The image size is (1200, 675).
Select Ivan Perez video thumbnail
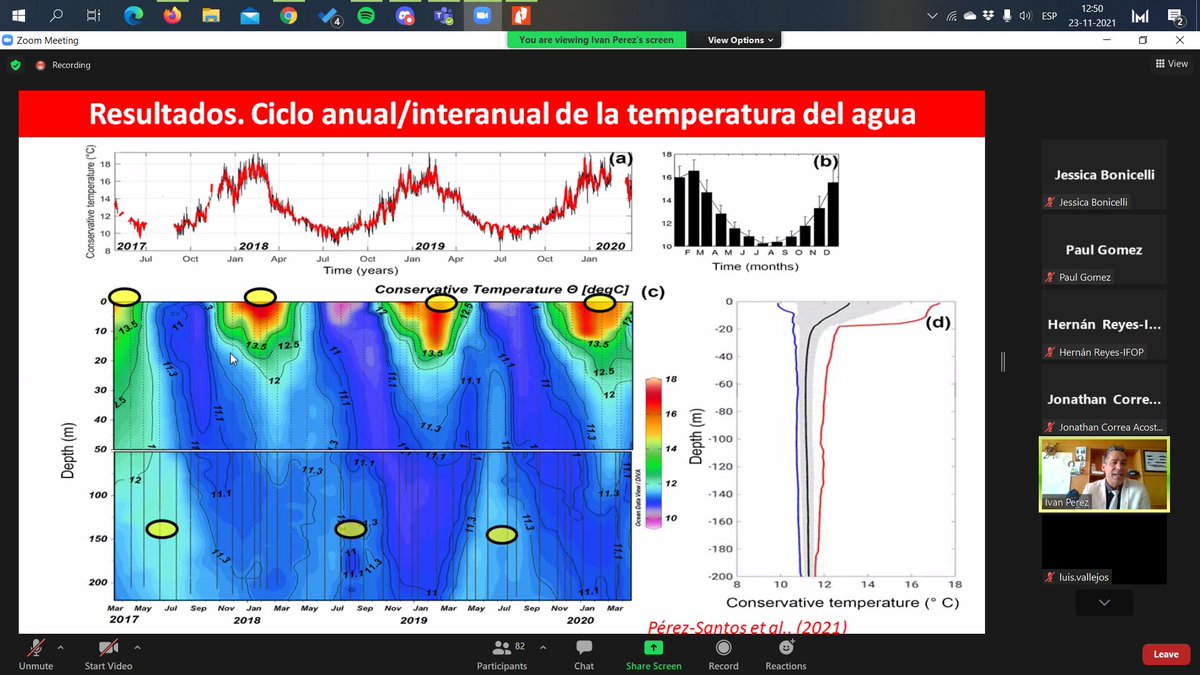coord(1104,474)
